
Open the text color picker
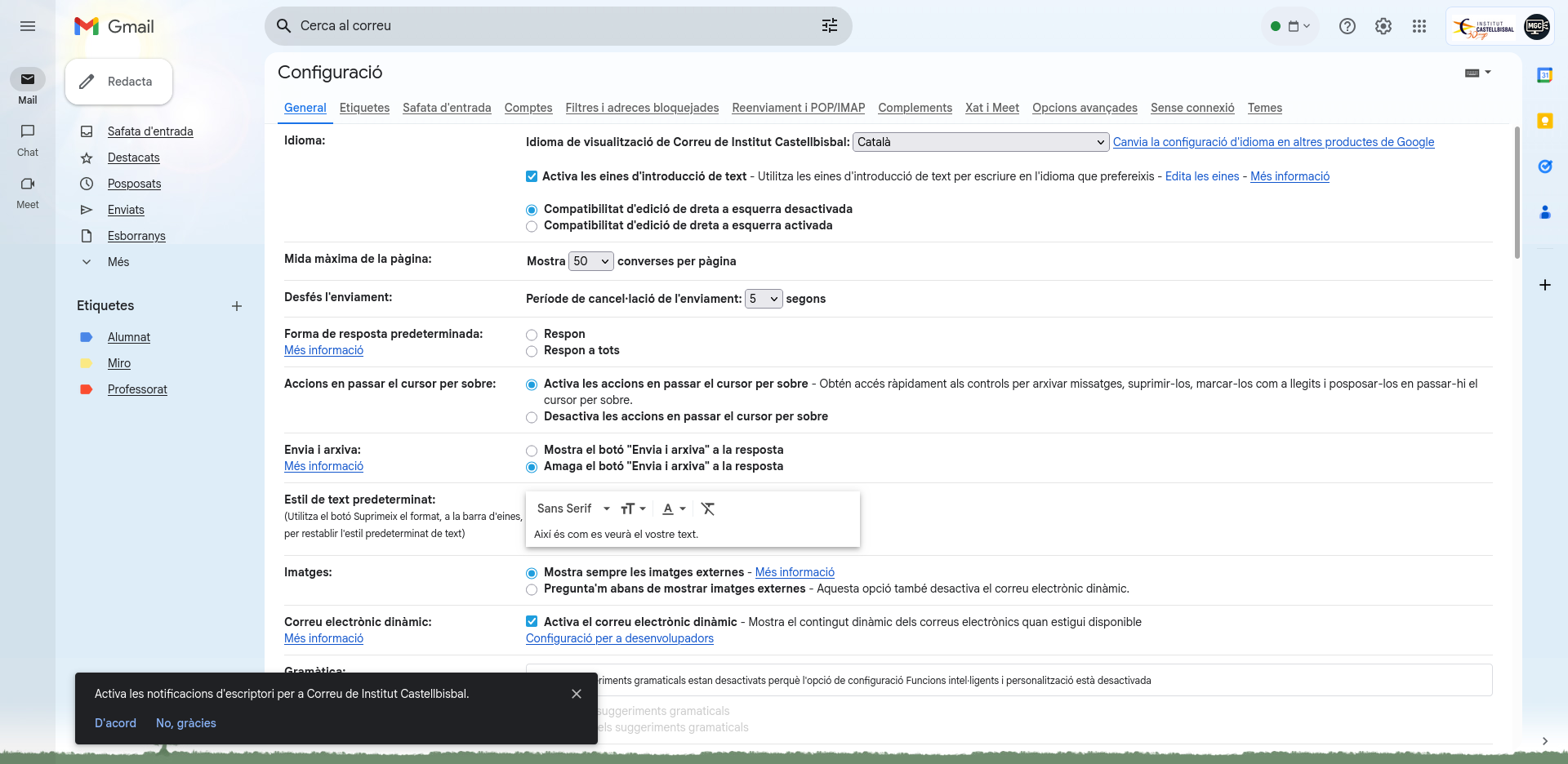(674, 509)
